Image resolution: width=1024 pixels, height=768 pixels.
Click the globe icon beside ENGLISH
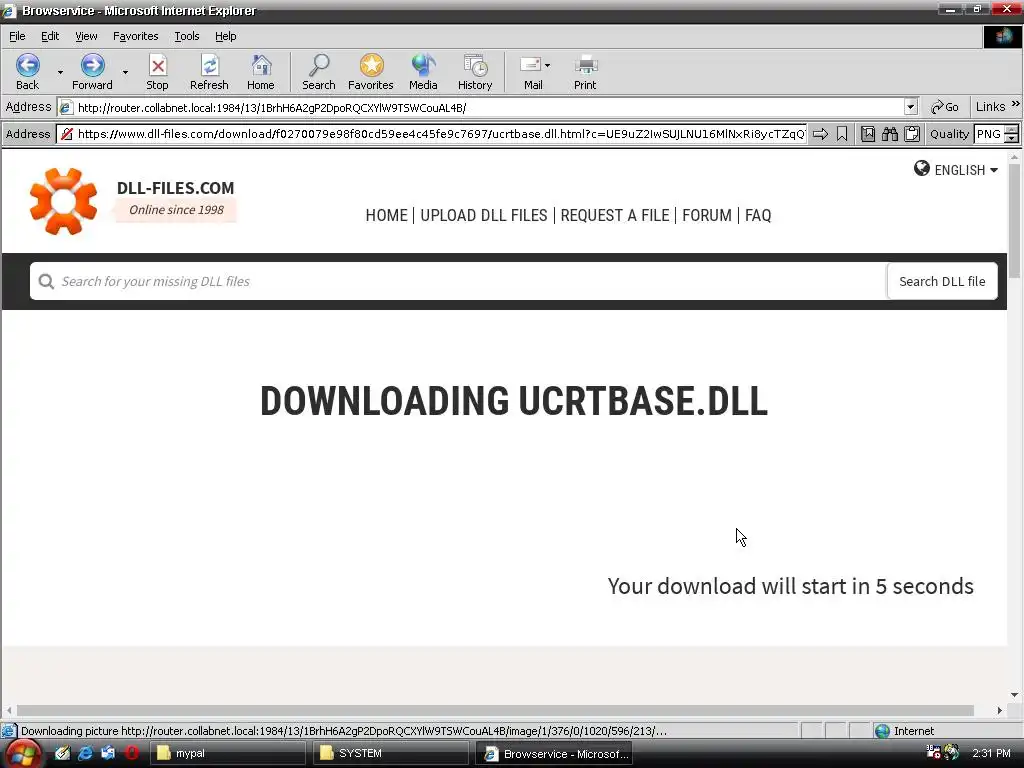(x=921, y=168)
